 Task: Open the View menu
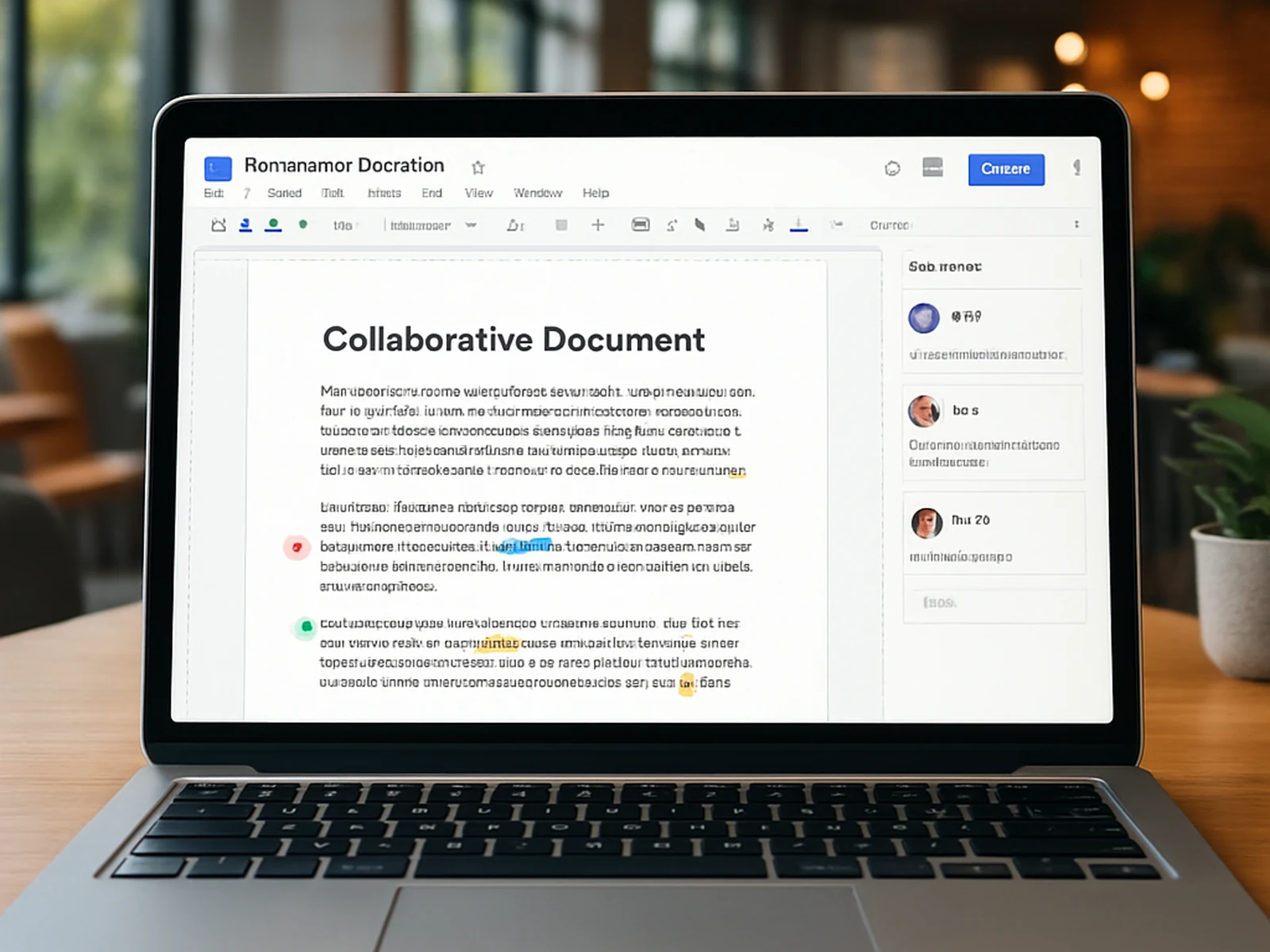(479, 193)
